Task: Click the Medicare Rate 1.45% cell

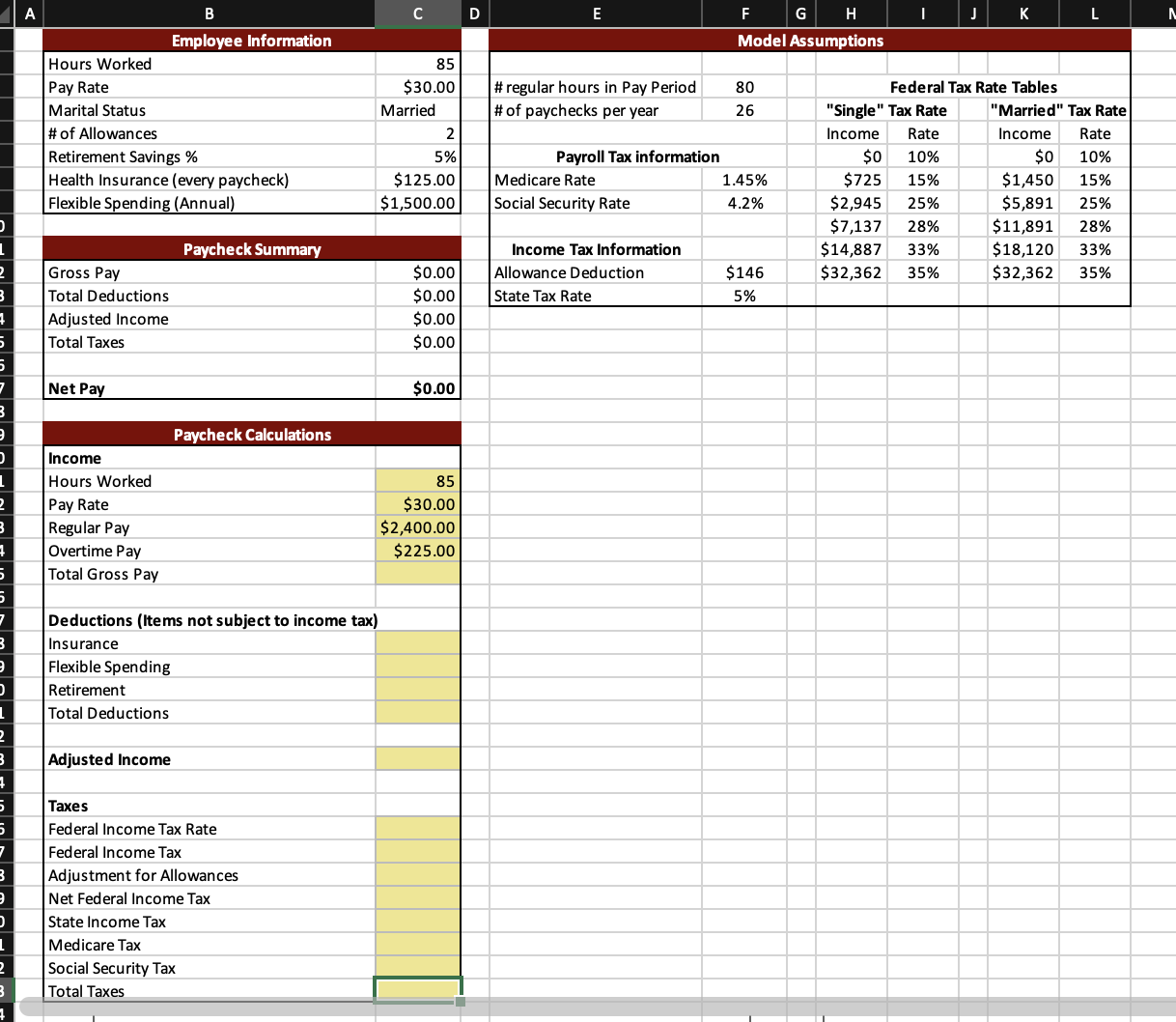Action: tap(744, 180)
